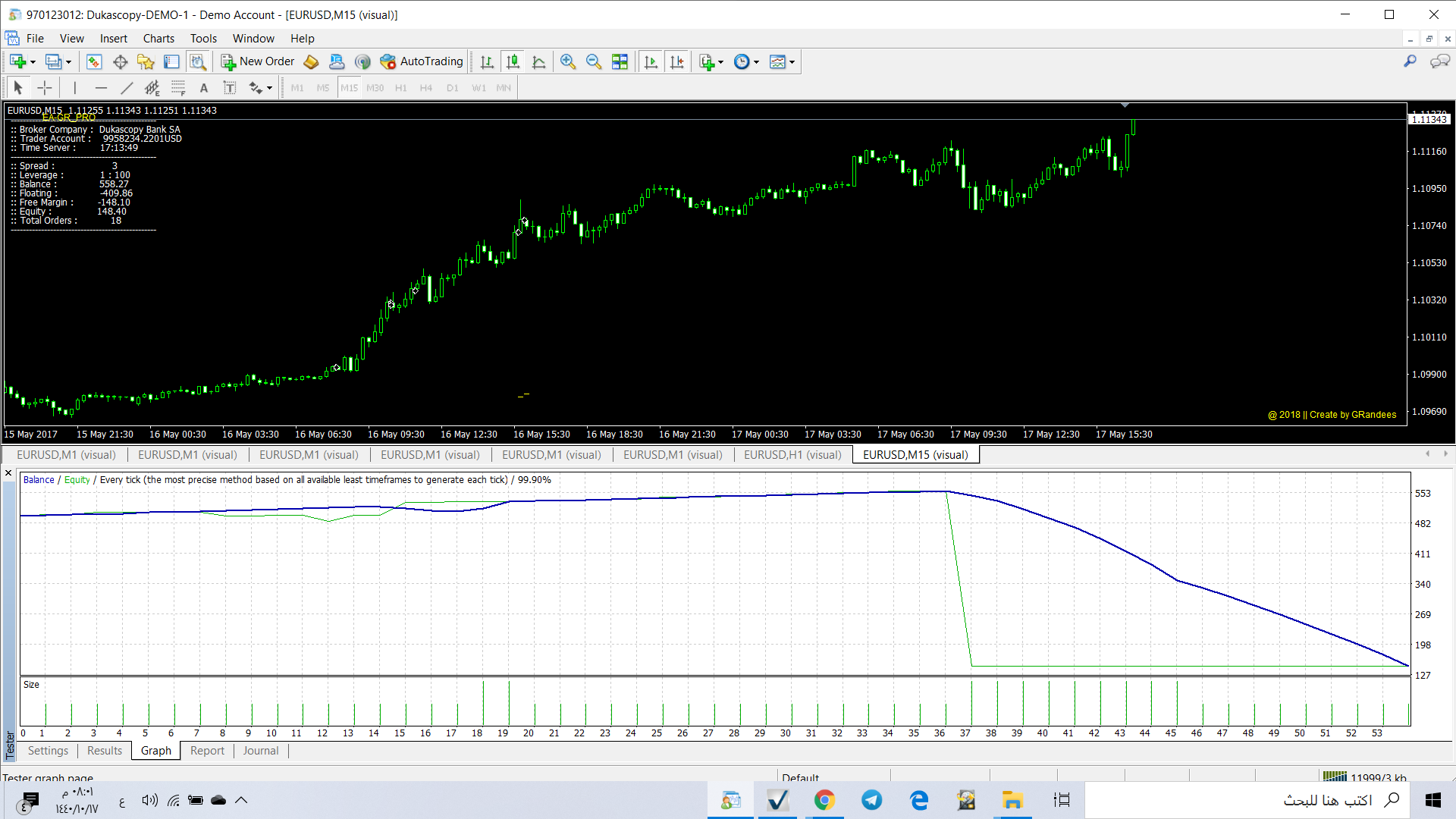This screenshot has height=819, width=1456.
Task: Click the Zoom Out chart icon
Action: (594, 62)
